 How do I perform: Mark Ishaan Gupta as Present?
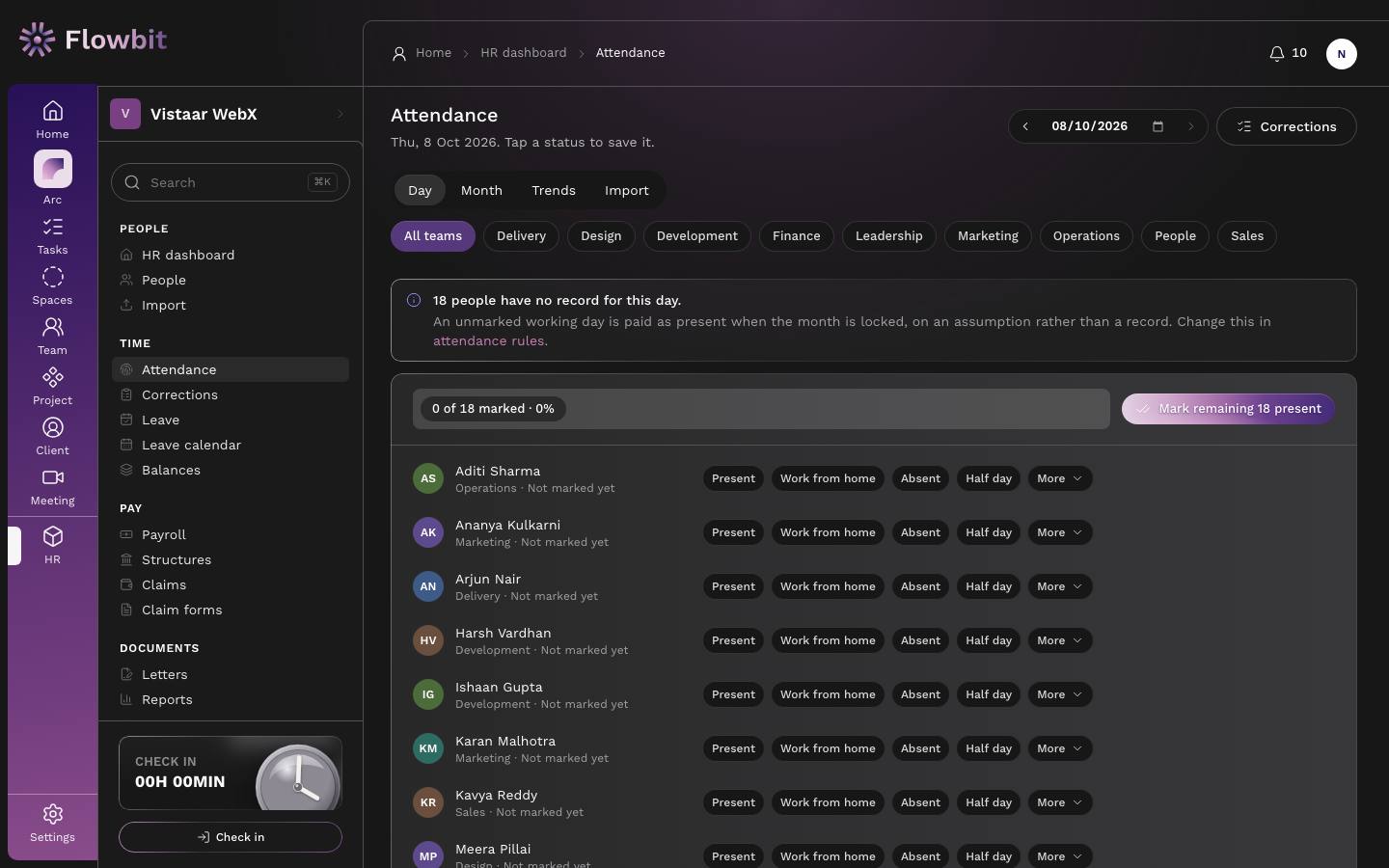(733, 694)
